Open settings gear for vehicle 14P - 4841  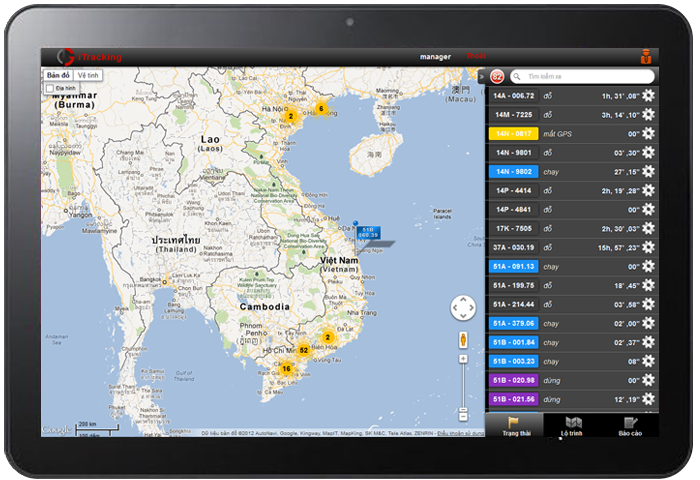coord(648,209)
